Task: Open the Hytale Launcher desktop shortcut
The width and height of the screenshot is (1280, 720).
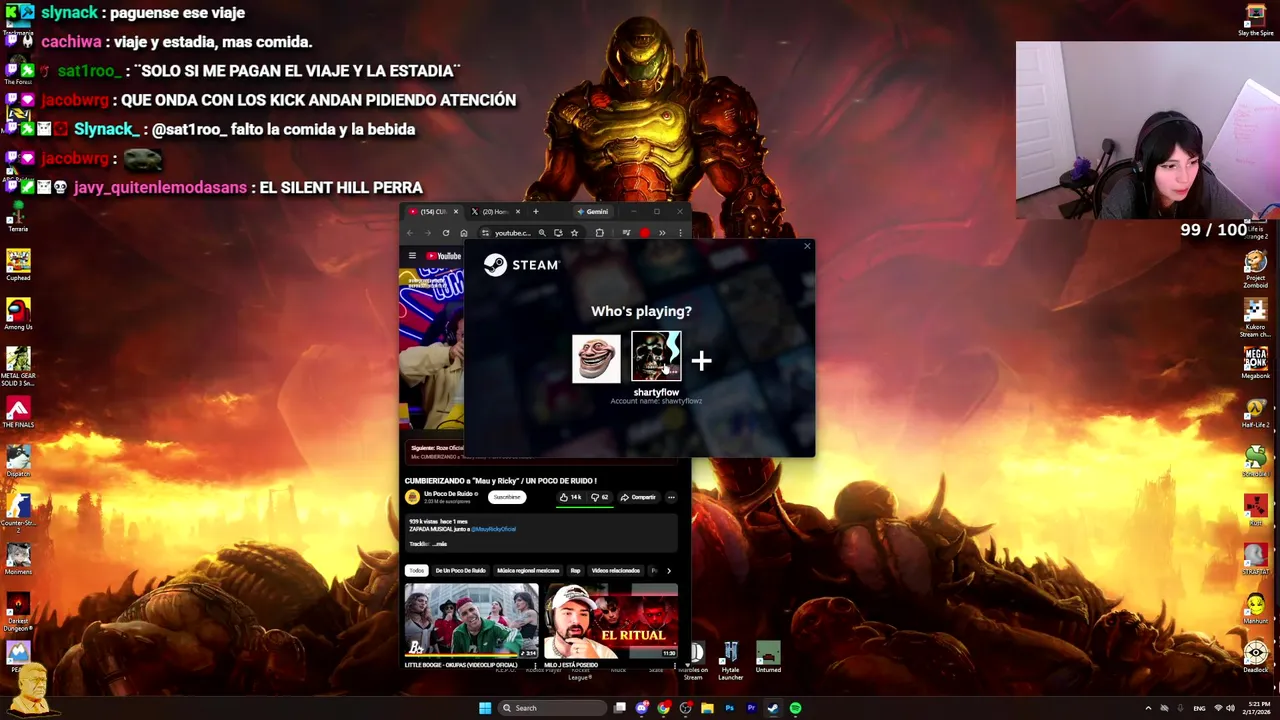Action: point(730,661)
